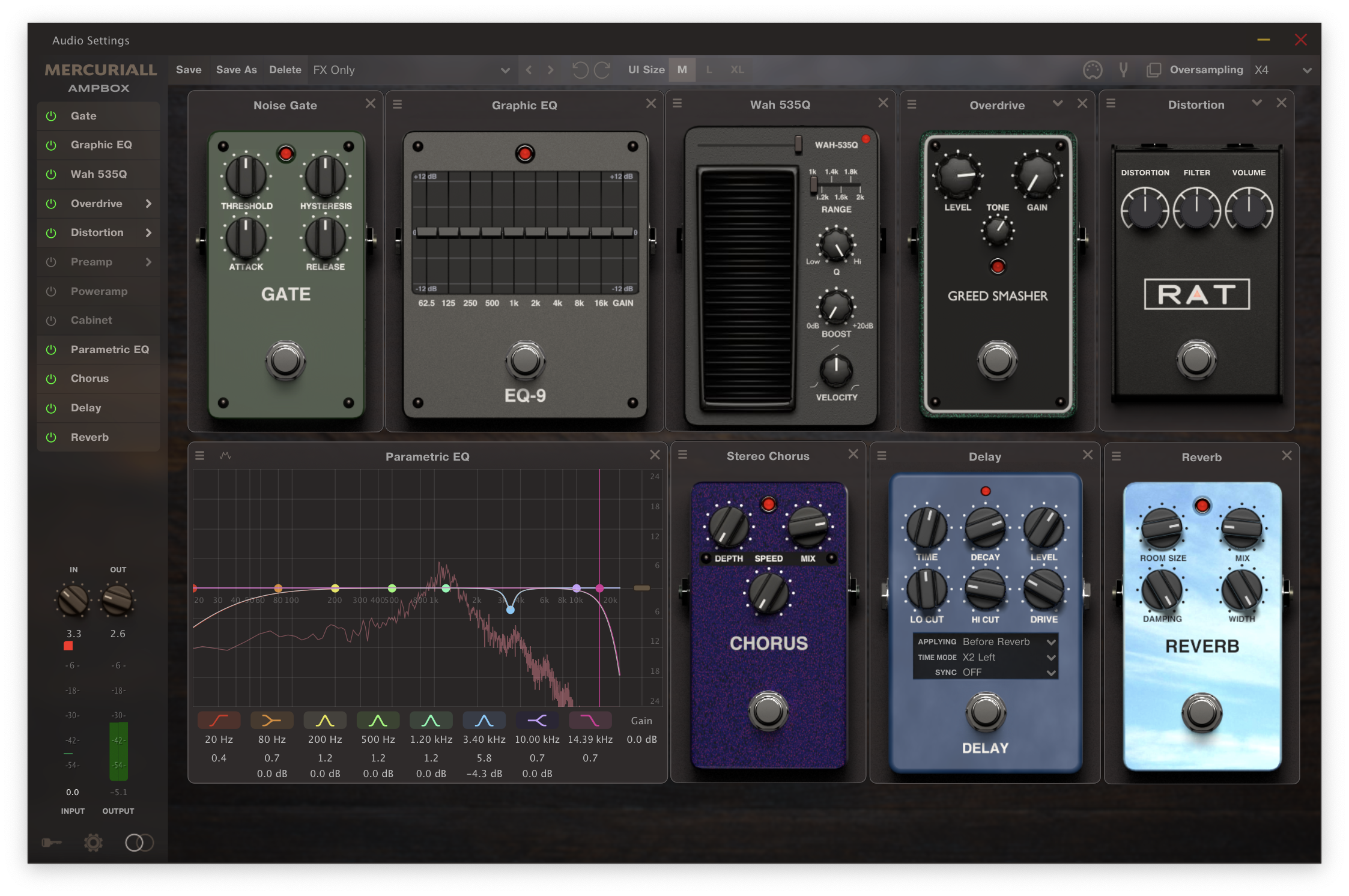This screenshot has width=1349, height=896.
Task: Select UI Size L option
Action: (x=709, y=70)
